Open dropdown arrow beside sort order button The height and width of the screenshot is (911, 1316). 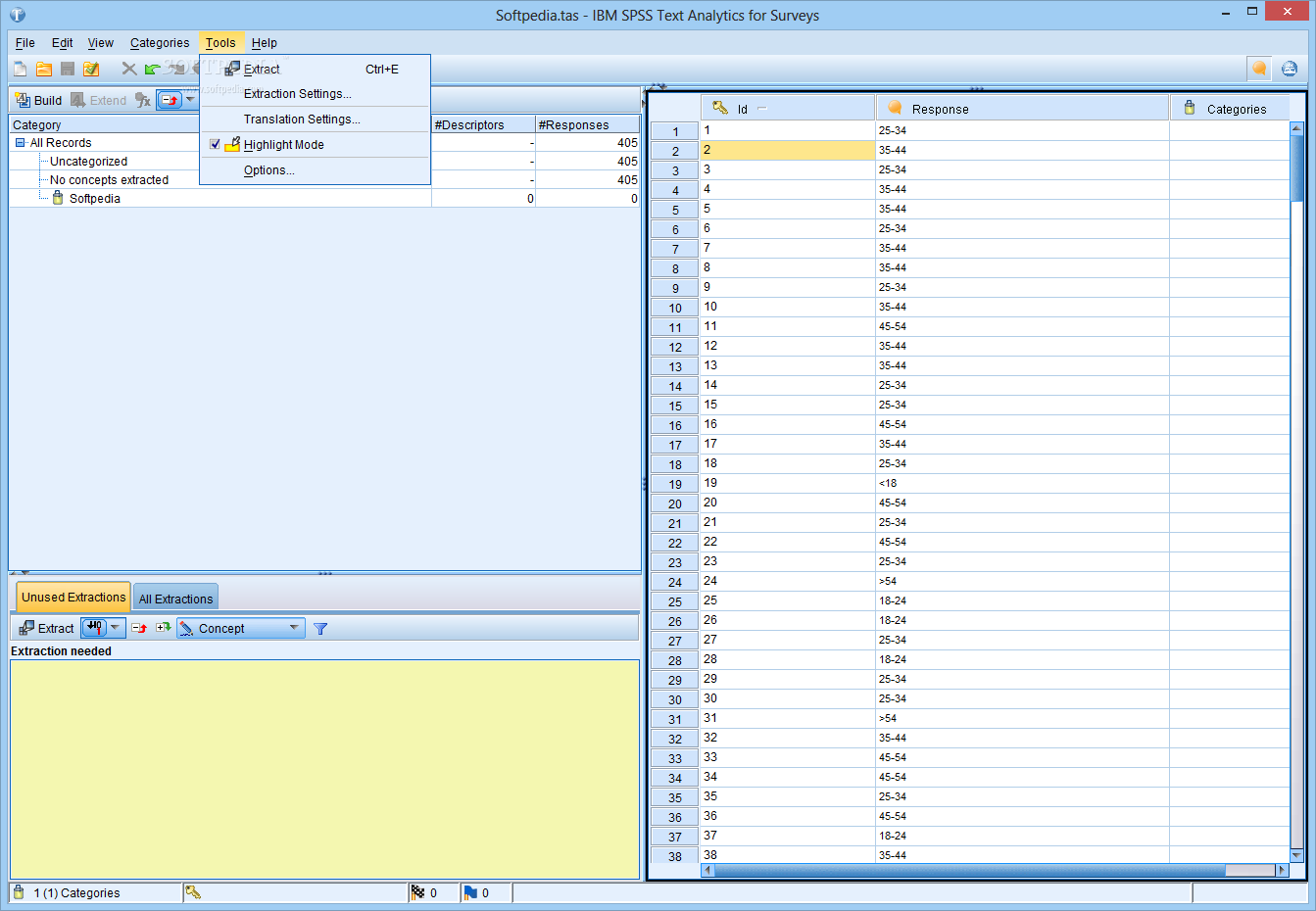[x=116, y=628]
